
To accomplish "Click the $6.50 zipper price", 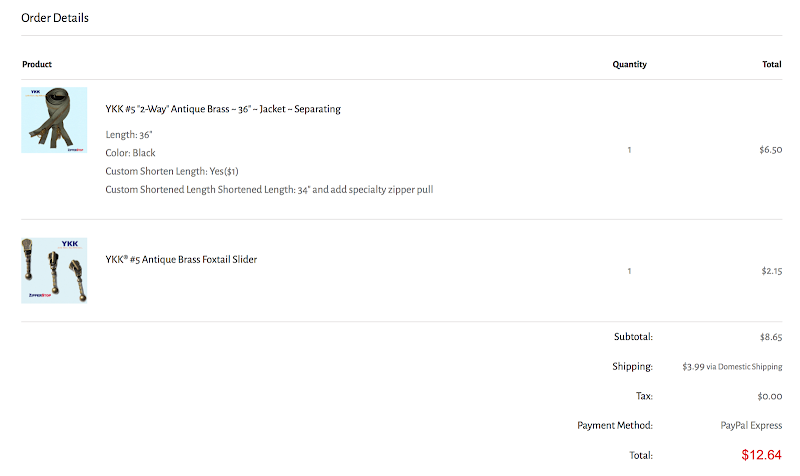I will pyautogui.click(x=770, y=150).
